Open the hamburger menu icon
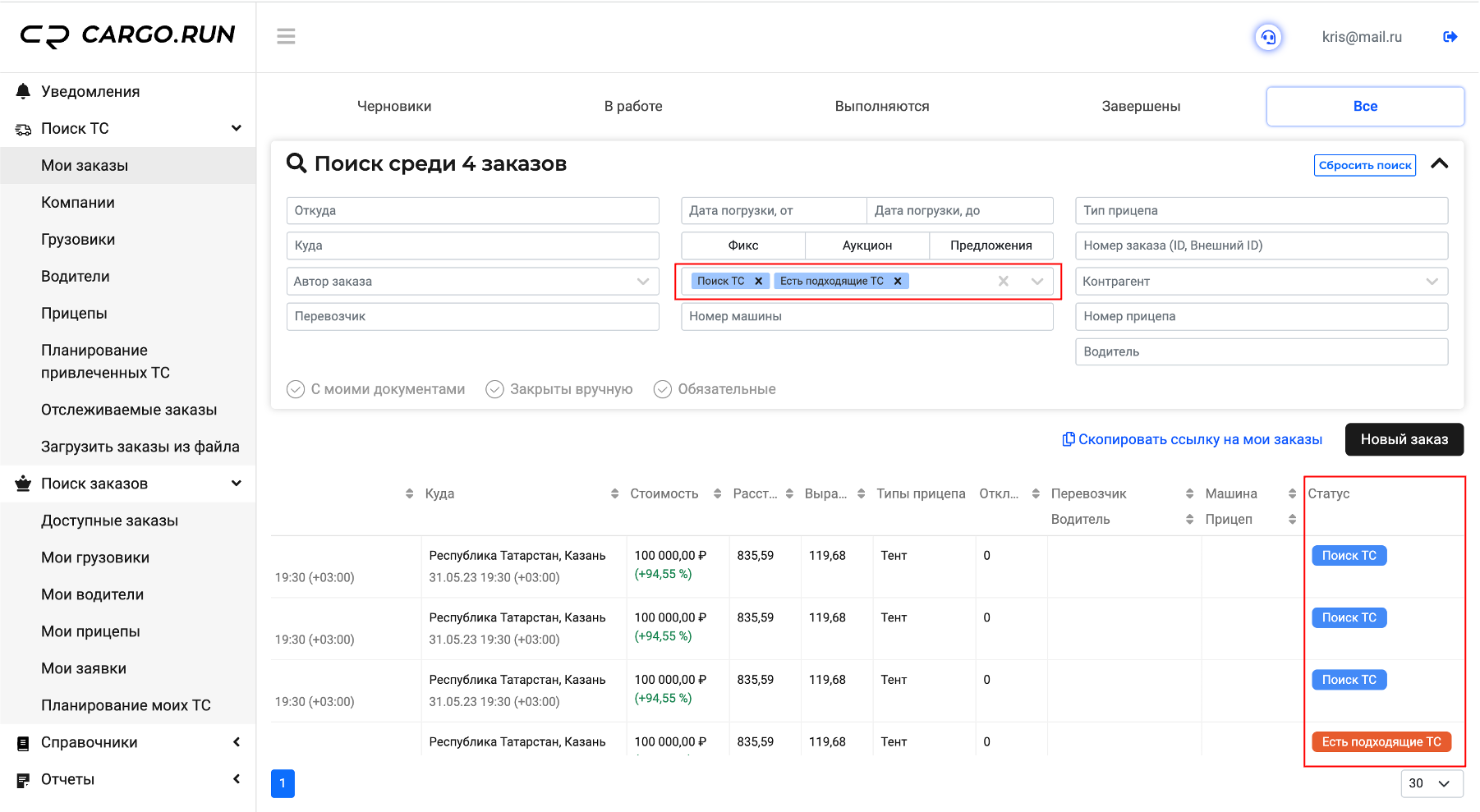 click(x=286, y=36)
